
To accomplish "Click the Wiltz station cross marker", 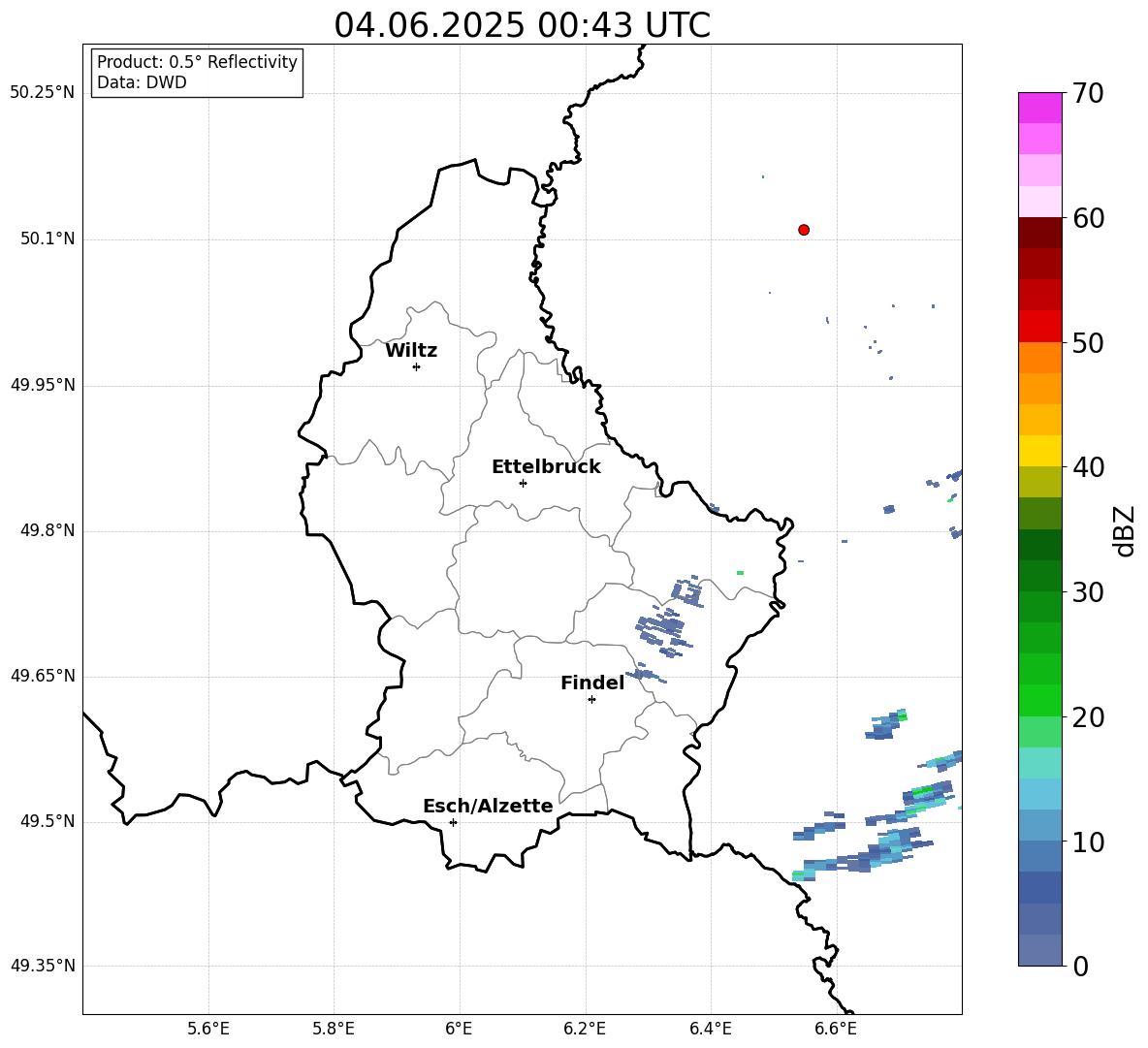I will (x=417, y=366).
